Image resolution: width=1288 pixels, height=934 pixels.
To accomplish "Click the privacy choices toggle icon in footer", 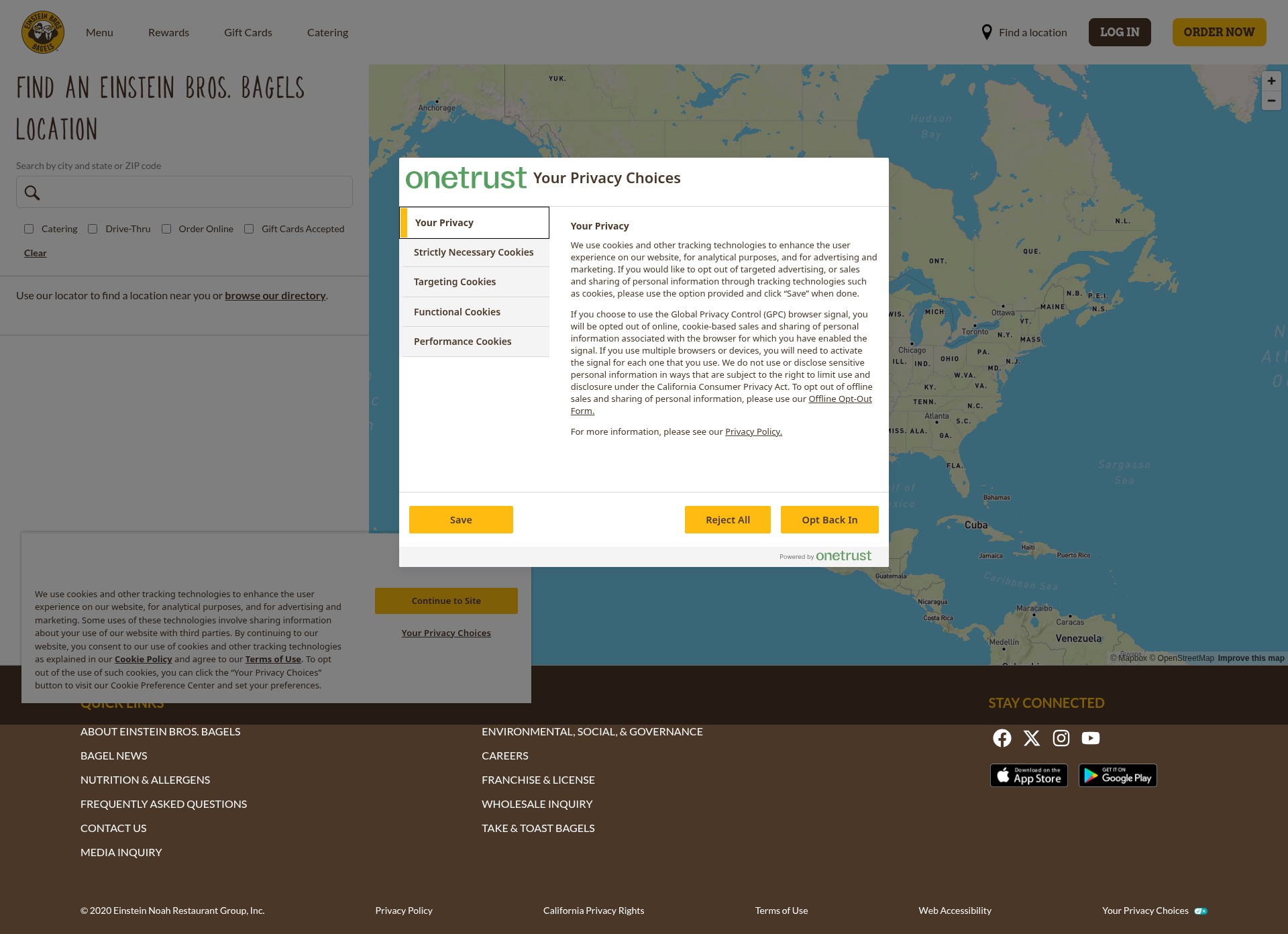I will point(1201,911).
